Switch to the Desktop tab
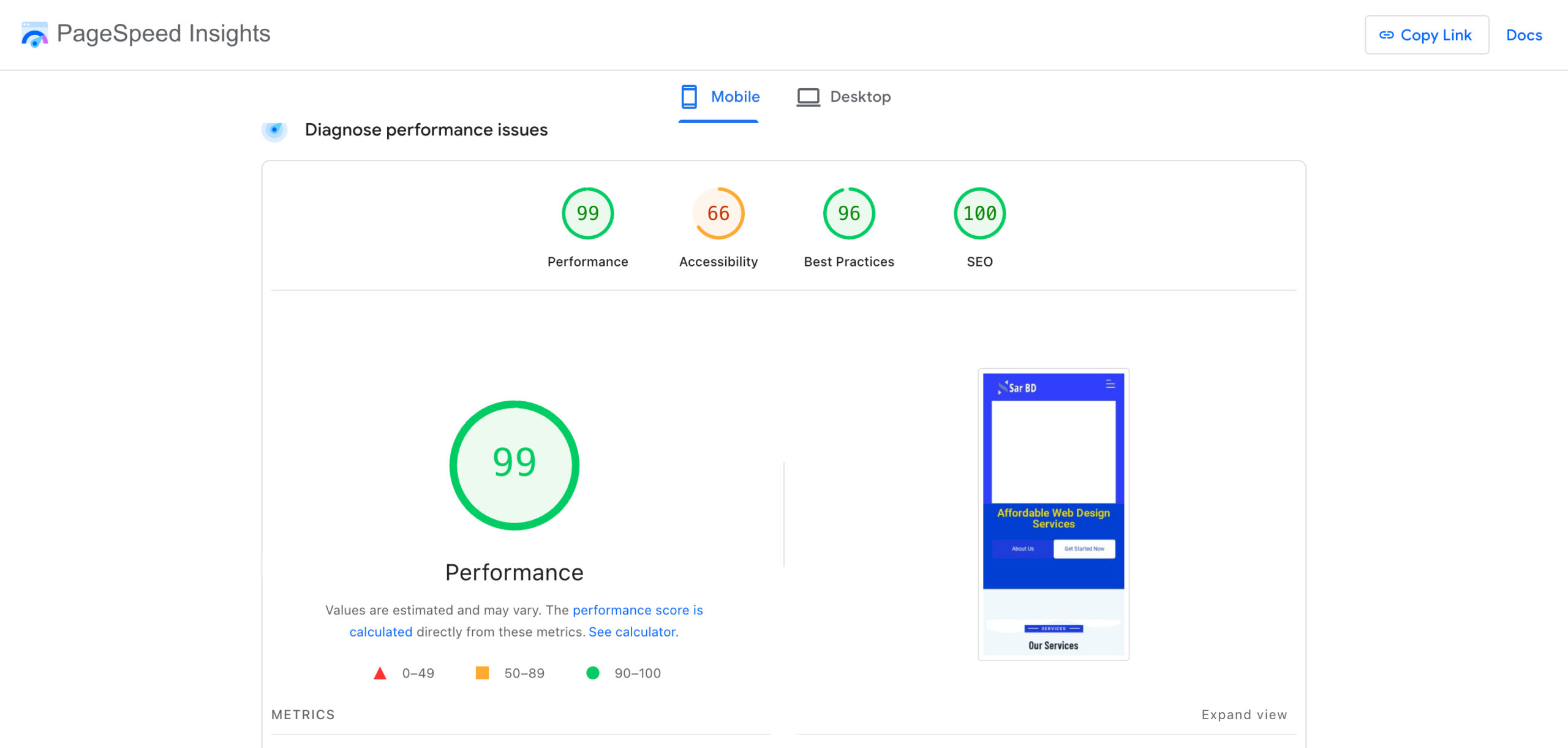This screenshot has width=1568, height=748. click(x=860, y=97)
